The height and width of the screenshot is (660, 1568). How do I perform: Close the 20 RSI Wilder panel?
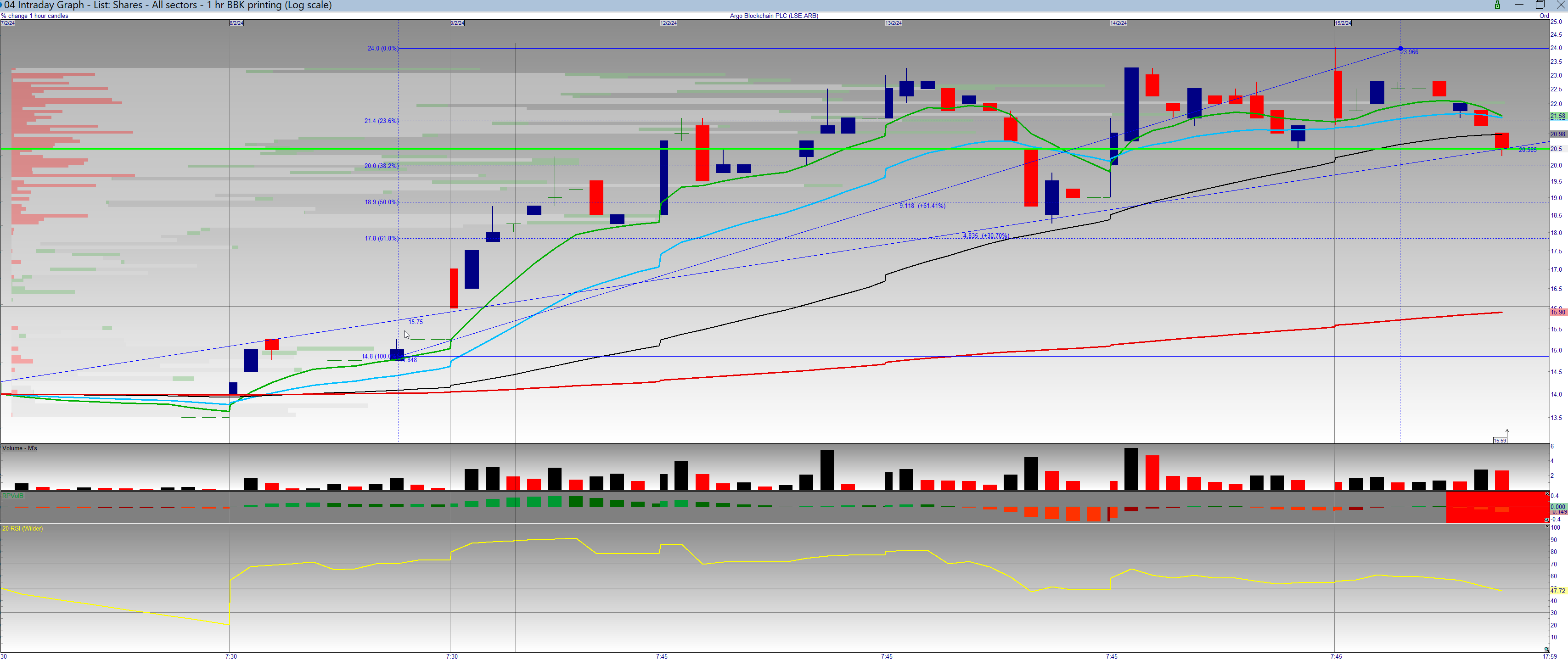tap(1547, 526)
